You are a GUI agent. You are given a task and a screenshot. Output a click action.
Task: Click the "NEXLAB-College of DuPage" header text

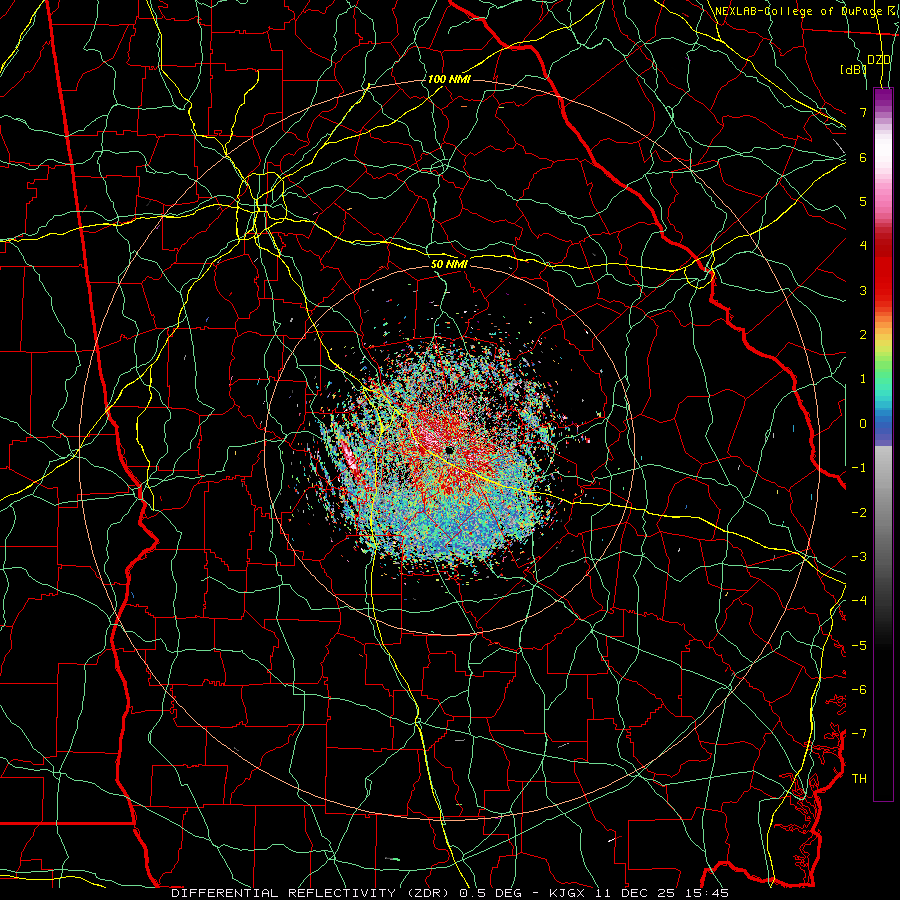pyautogui.click(x=798, y=11)
